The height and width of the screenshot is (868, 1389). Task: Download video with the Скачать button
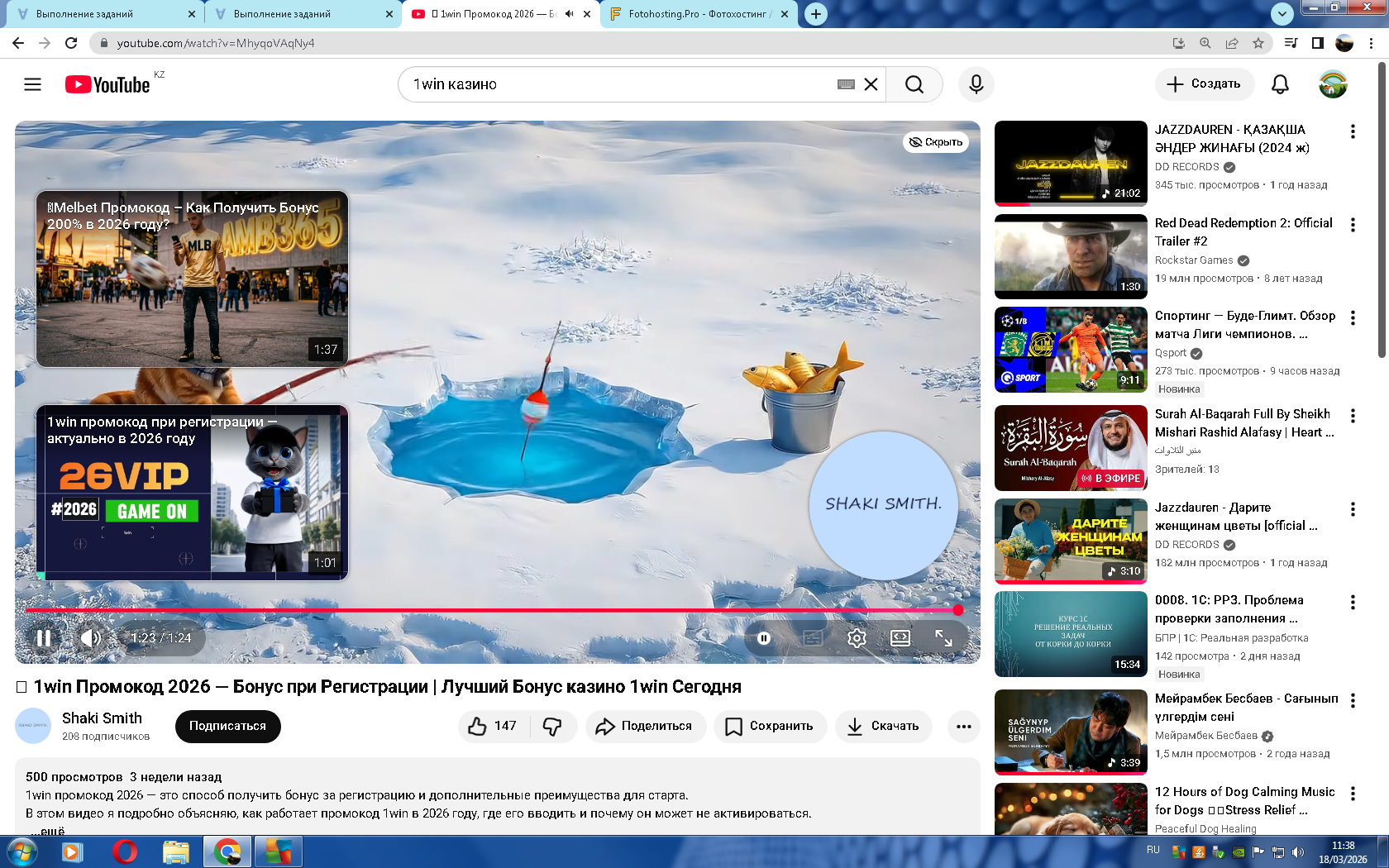pyautogui.click(x=883, y=727)
